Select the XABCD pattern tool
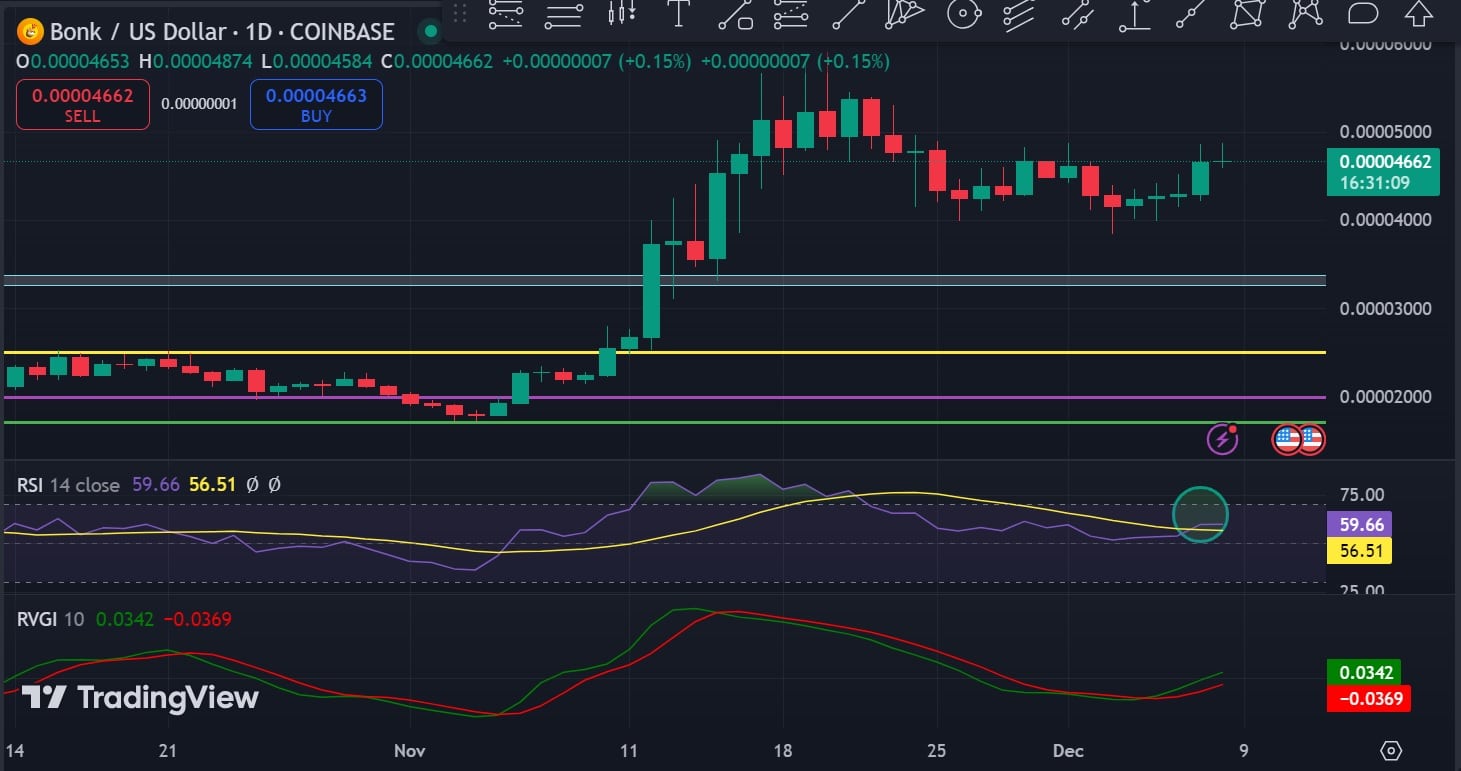The image size is (1461, 771). pyautogui.click(x=1248, y=13)
